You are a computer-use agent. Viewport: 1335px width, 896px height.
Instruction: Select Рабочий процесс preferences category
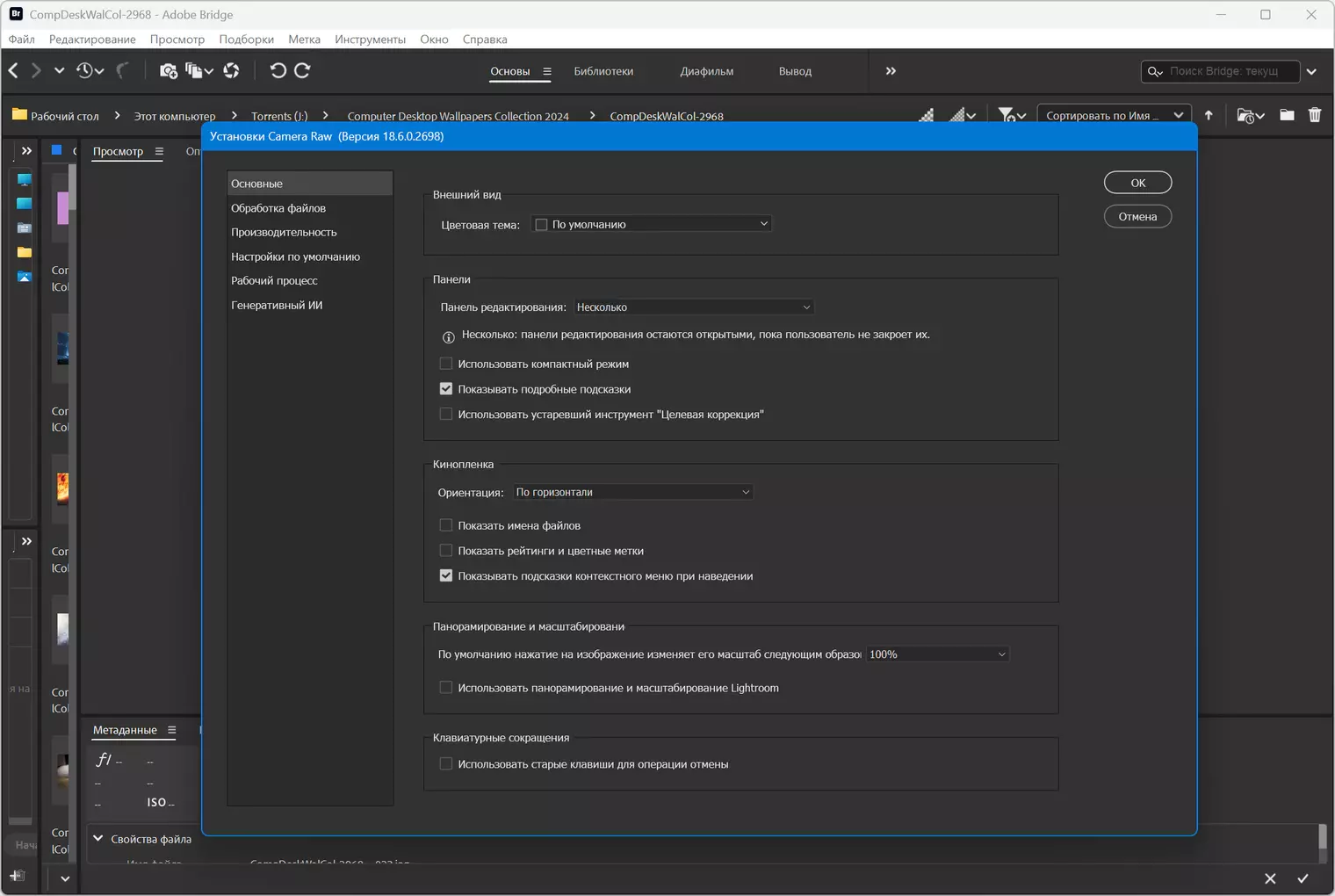pos(310,280)
